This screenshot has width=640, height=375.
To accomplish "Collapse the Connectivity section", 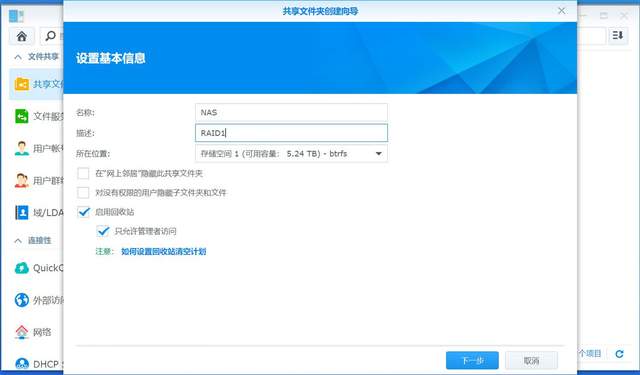I will click(x=18, y=241).
